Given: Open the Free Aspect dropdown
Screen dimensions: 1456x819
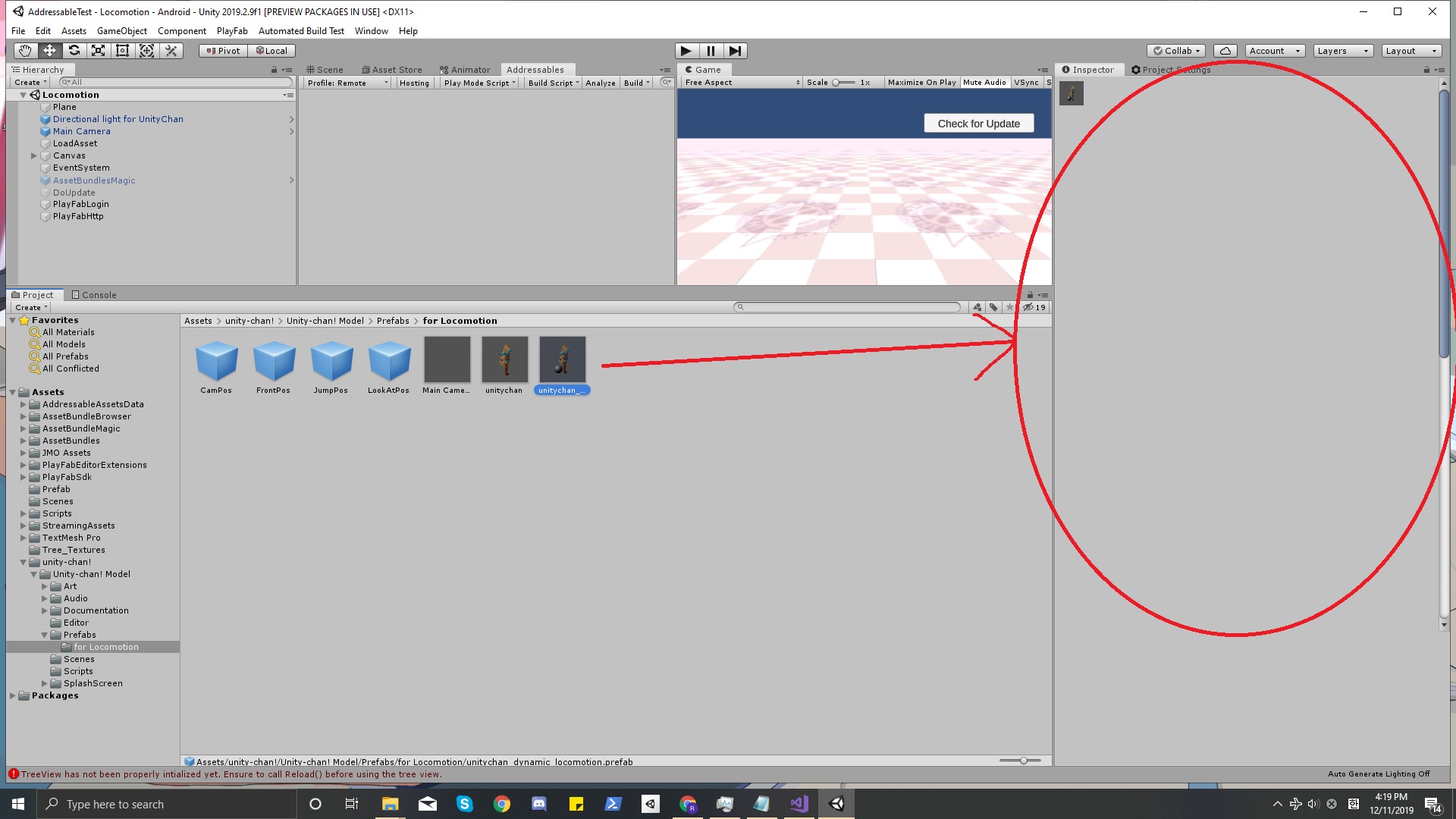Looking at the screenshot, I should [x=742, y=83].
